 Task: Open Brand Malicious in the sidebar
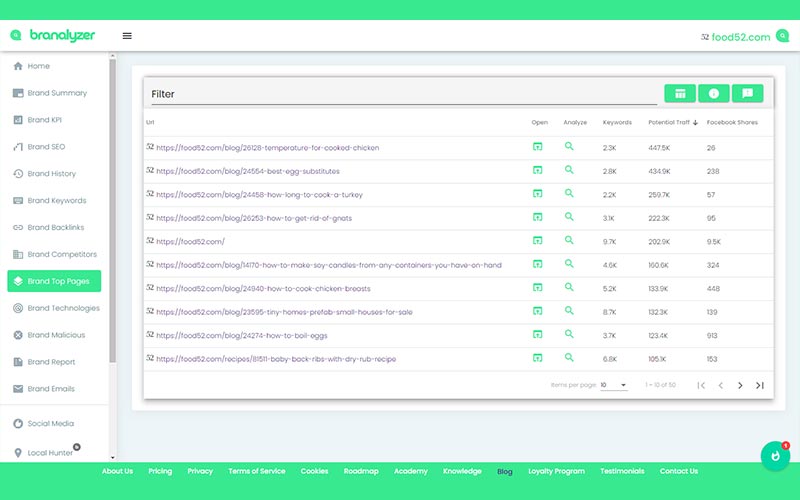[x=49, y=335]
